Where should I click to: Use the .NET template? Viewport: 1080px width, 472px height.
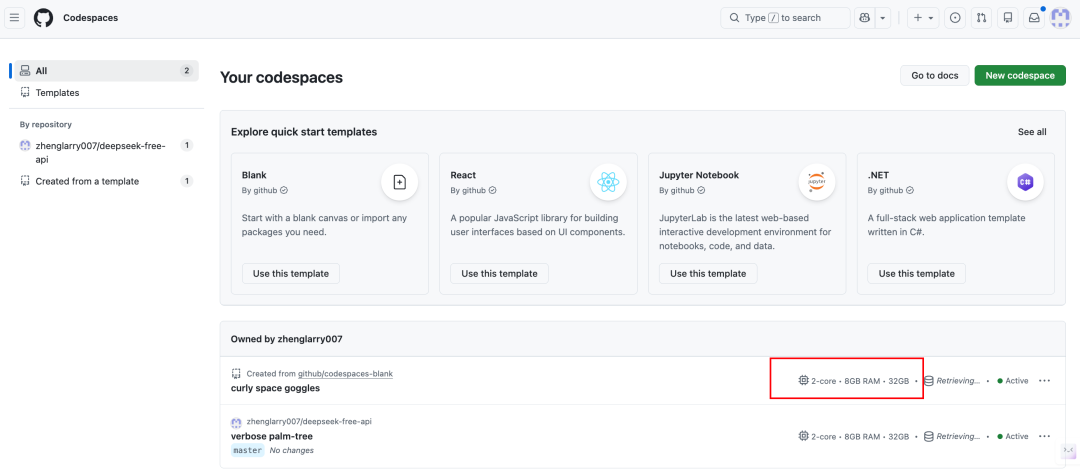916,274
